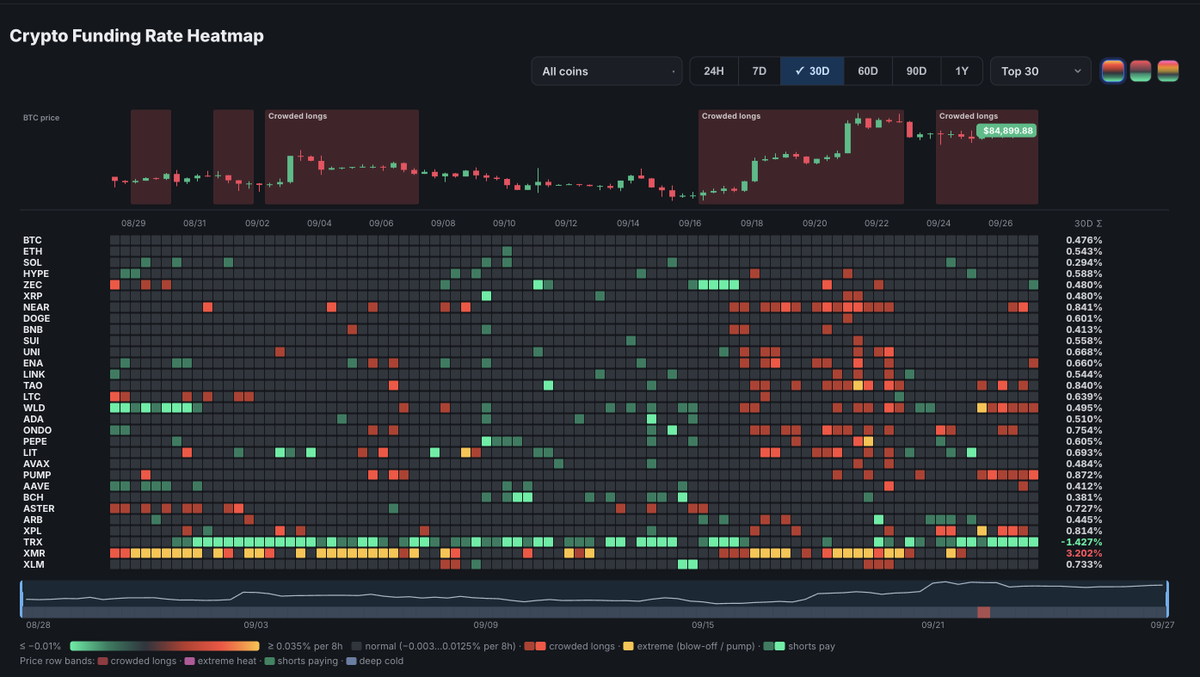
Task: Select the checked 30D range tab
Action: point(812,71)
